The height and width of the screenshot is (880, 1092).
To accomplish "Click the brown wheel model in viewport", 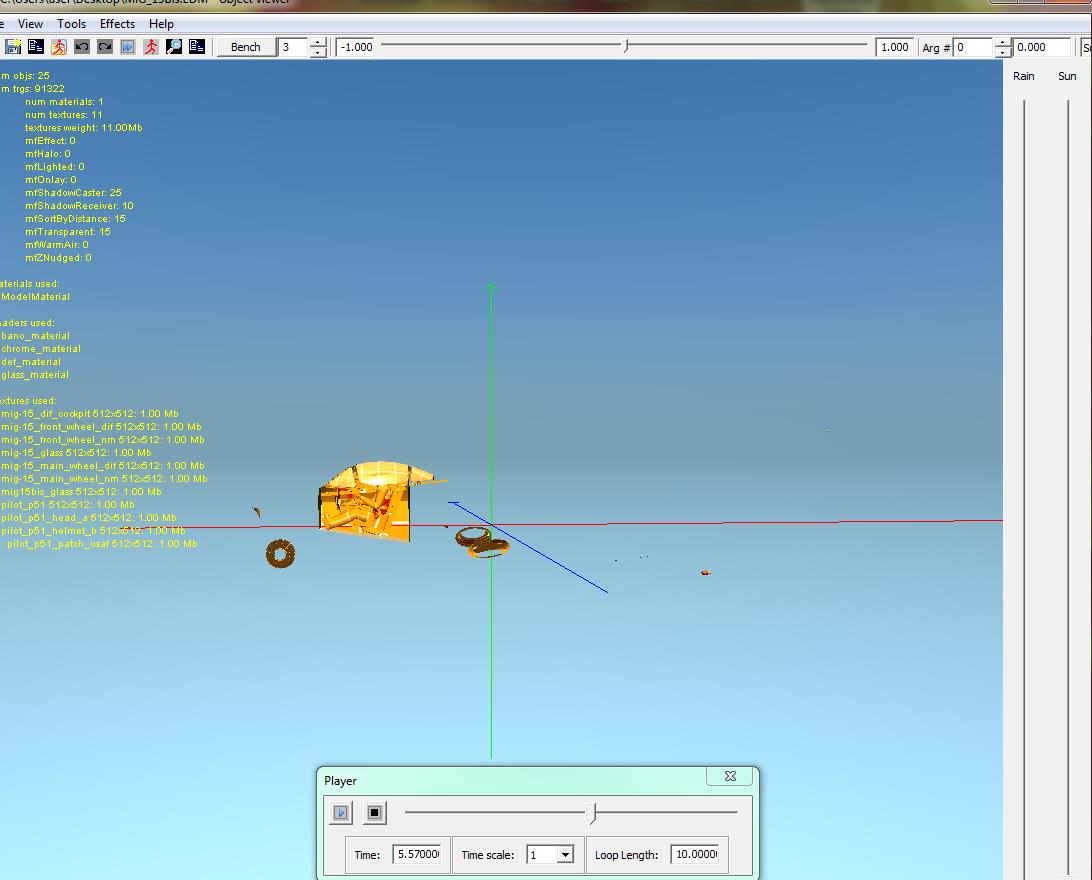I will click(281, 554).
